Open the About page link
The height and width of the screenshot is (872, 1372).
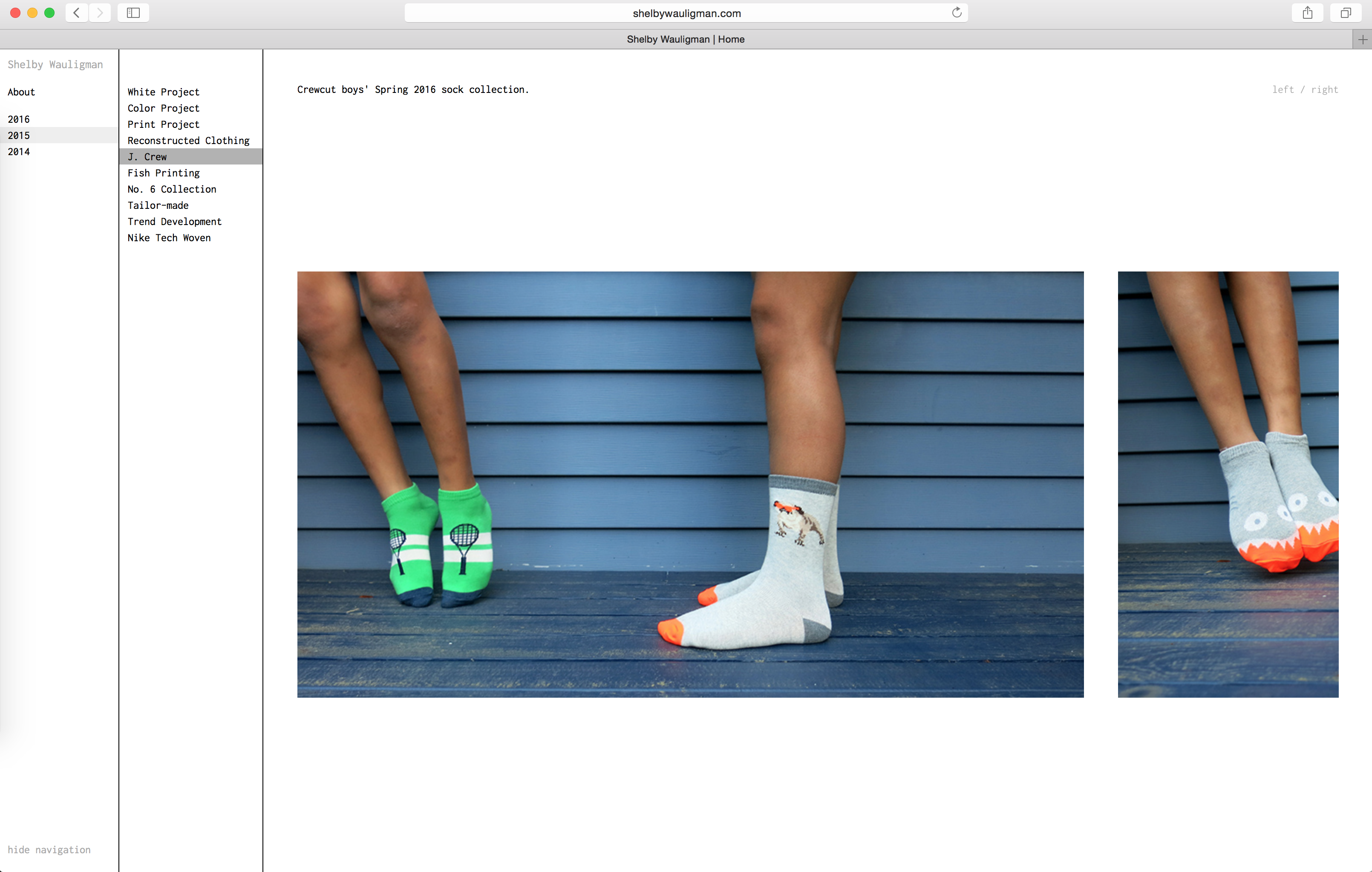(x=21, y=92)
